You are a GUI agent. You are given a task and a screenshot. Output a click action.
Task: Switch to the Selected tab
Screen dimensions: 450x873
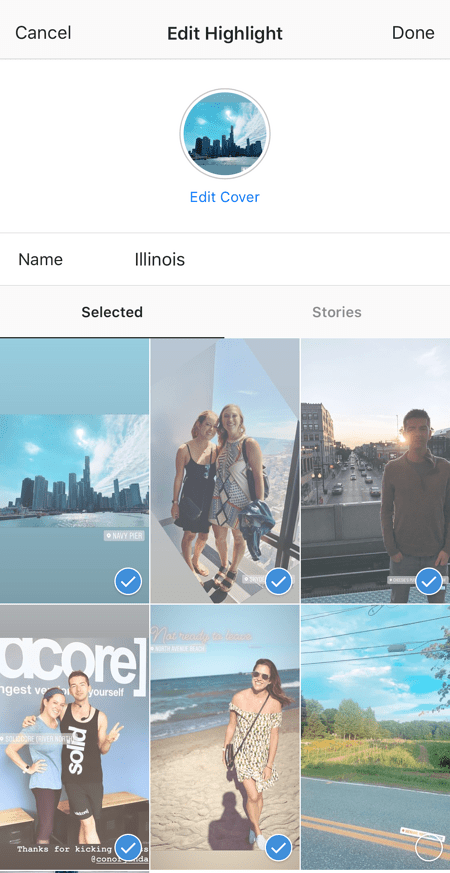click(112, 312)
